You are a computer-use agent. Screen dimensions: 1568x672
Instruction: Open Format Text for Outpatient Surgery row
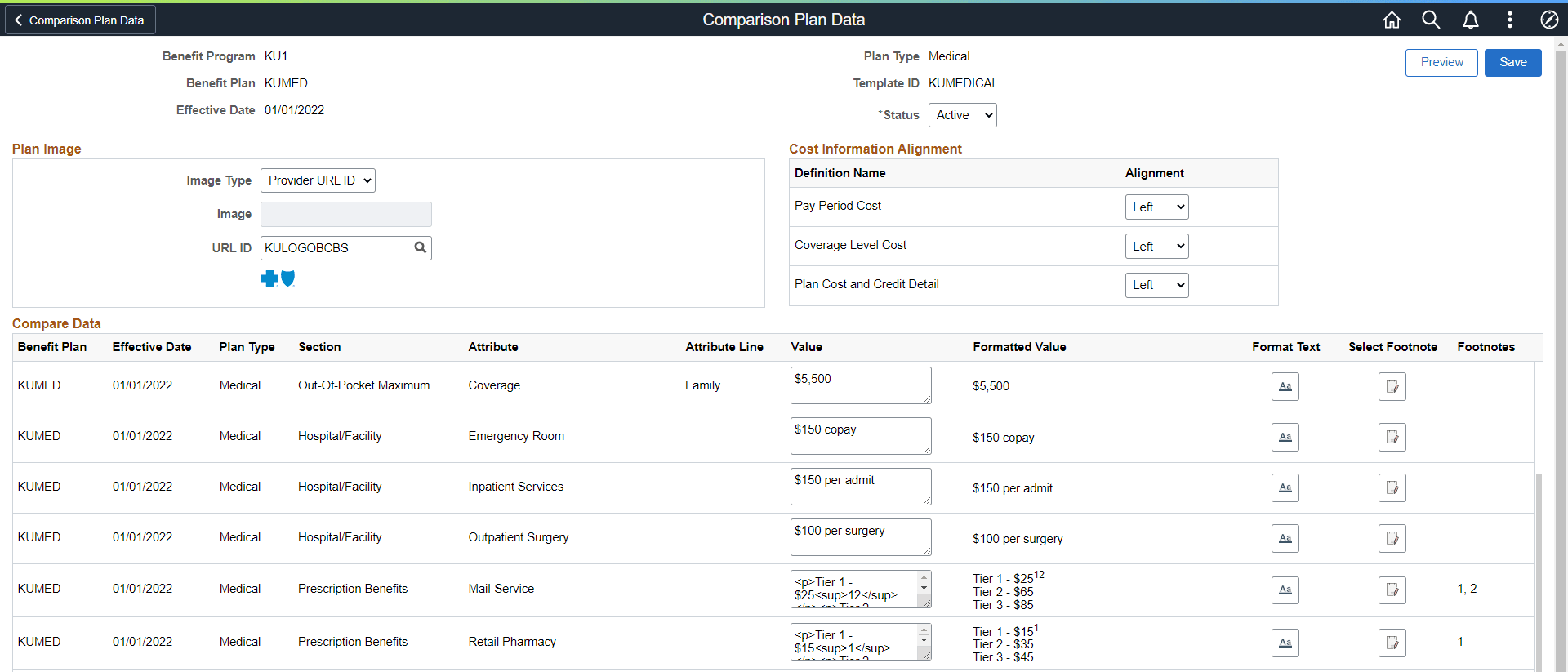point(1285,538)
